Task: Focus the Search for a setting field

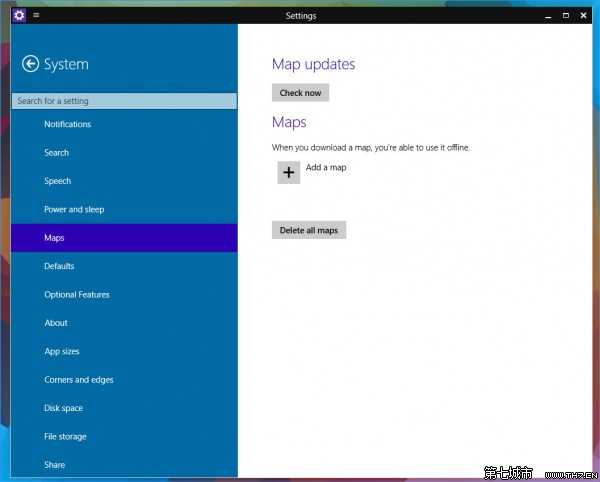Action: [124, 101]
